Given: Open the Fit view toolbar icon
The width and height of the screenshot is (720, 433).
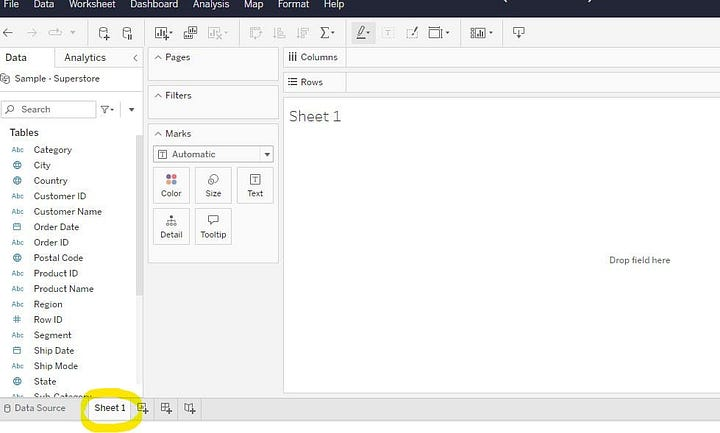Looking at the screenshot, I should [x=438, y=33].
